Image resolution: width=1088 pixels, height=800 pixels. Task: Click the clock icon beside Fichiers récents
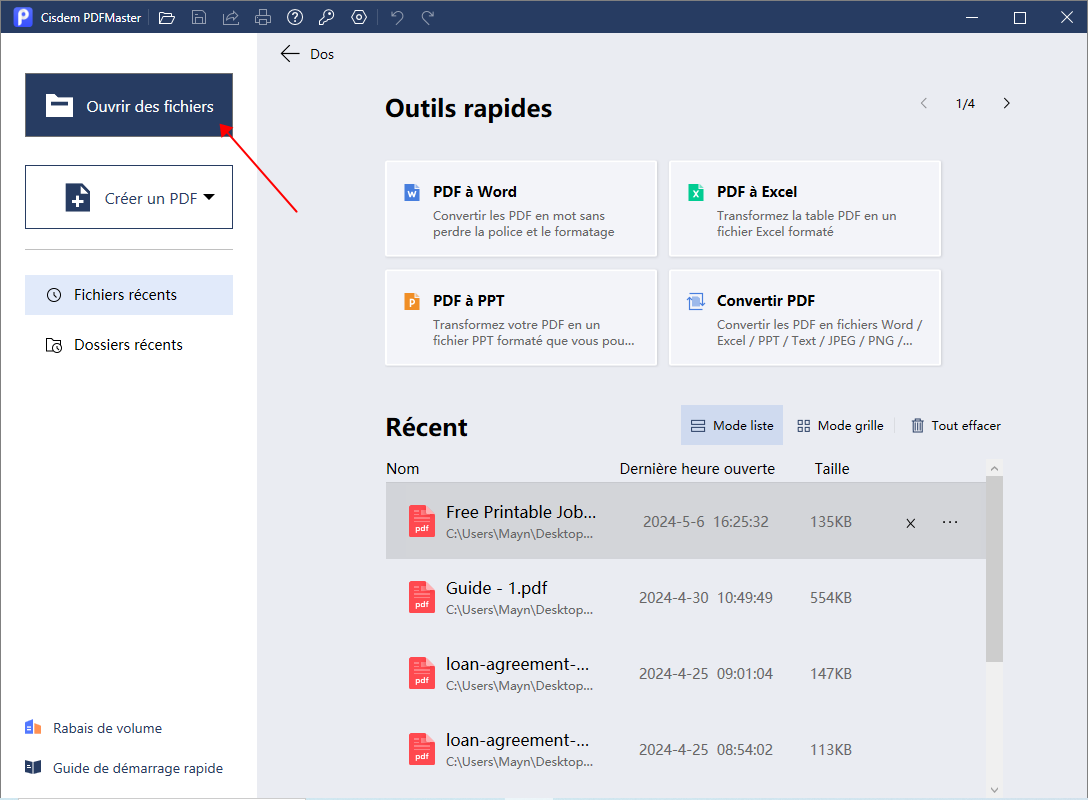click(54, 295)
